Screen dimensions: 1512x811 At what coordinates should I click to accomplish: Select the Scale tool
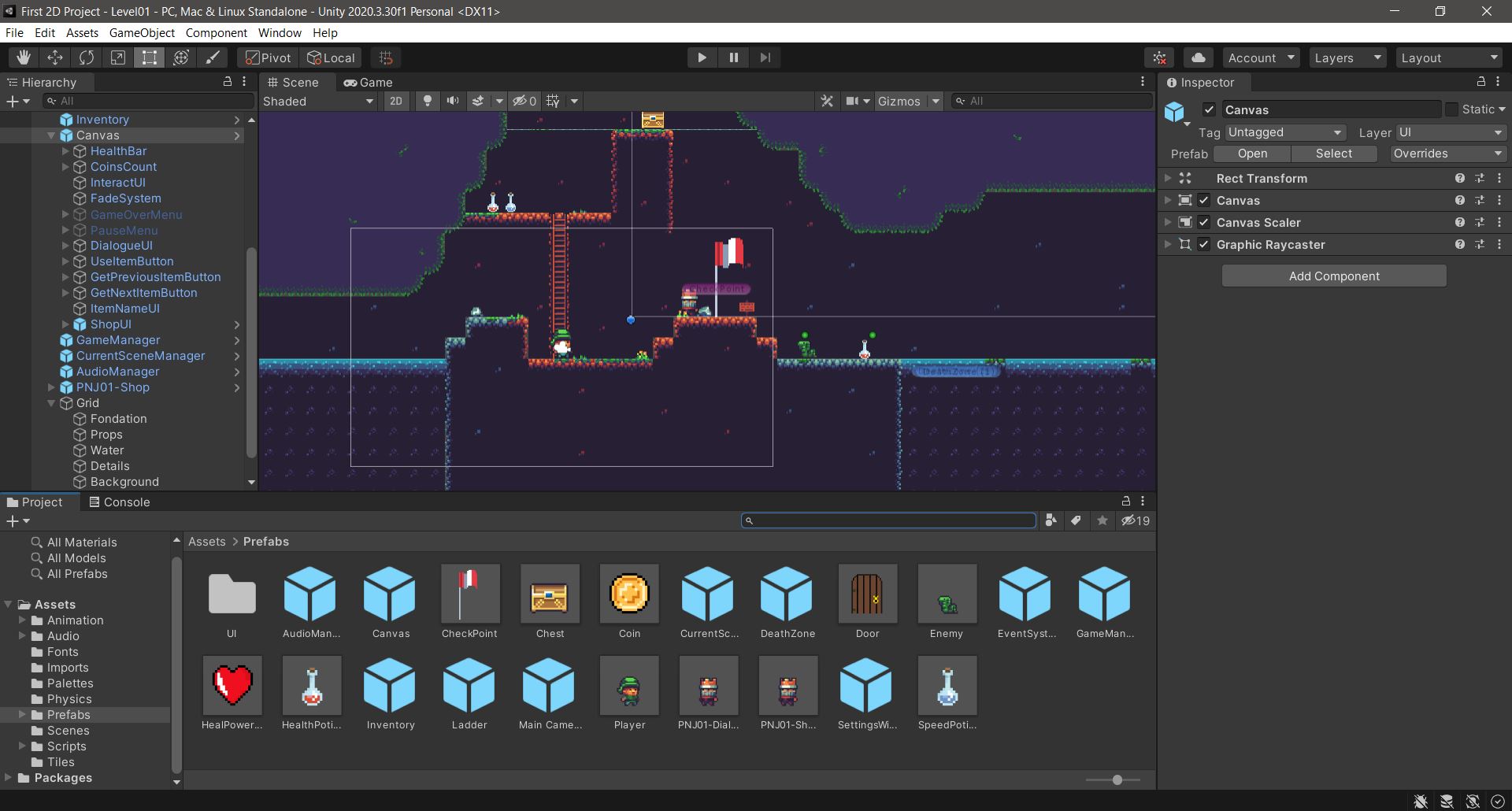pyautogui.click(x=118, y=57)
